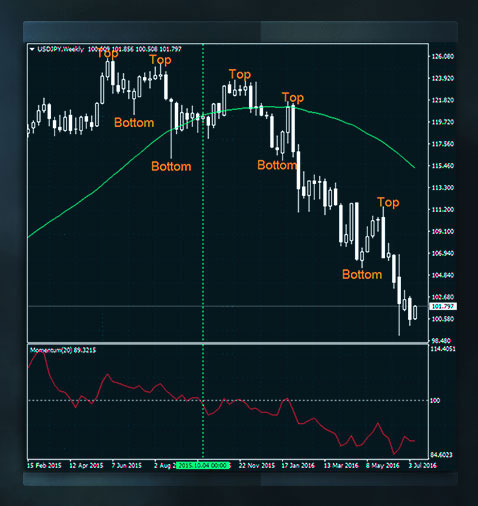Viewport: 478px width, 506px height.
Task: Click the green date label 2015.10.04 00:00
Action: click(203, 465)
